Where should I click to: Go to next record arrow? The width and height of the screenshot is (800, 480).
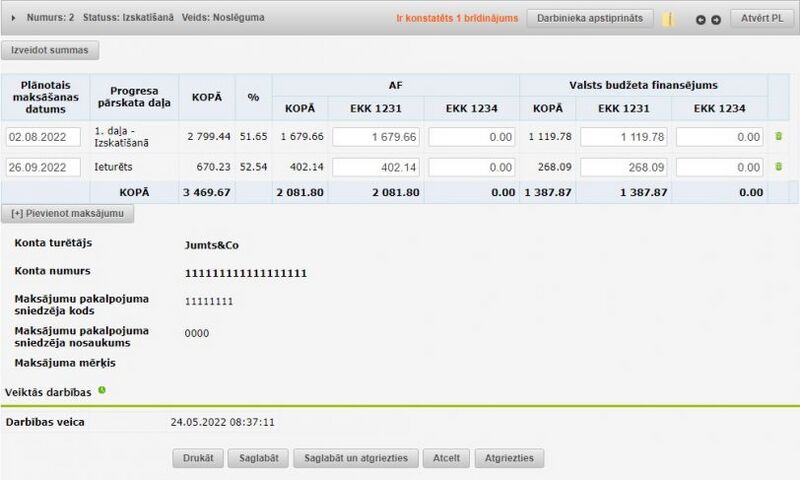[716, 19]
